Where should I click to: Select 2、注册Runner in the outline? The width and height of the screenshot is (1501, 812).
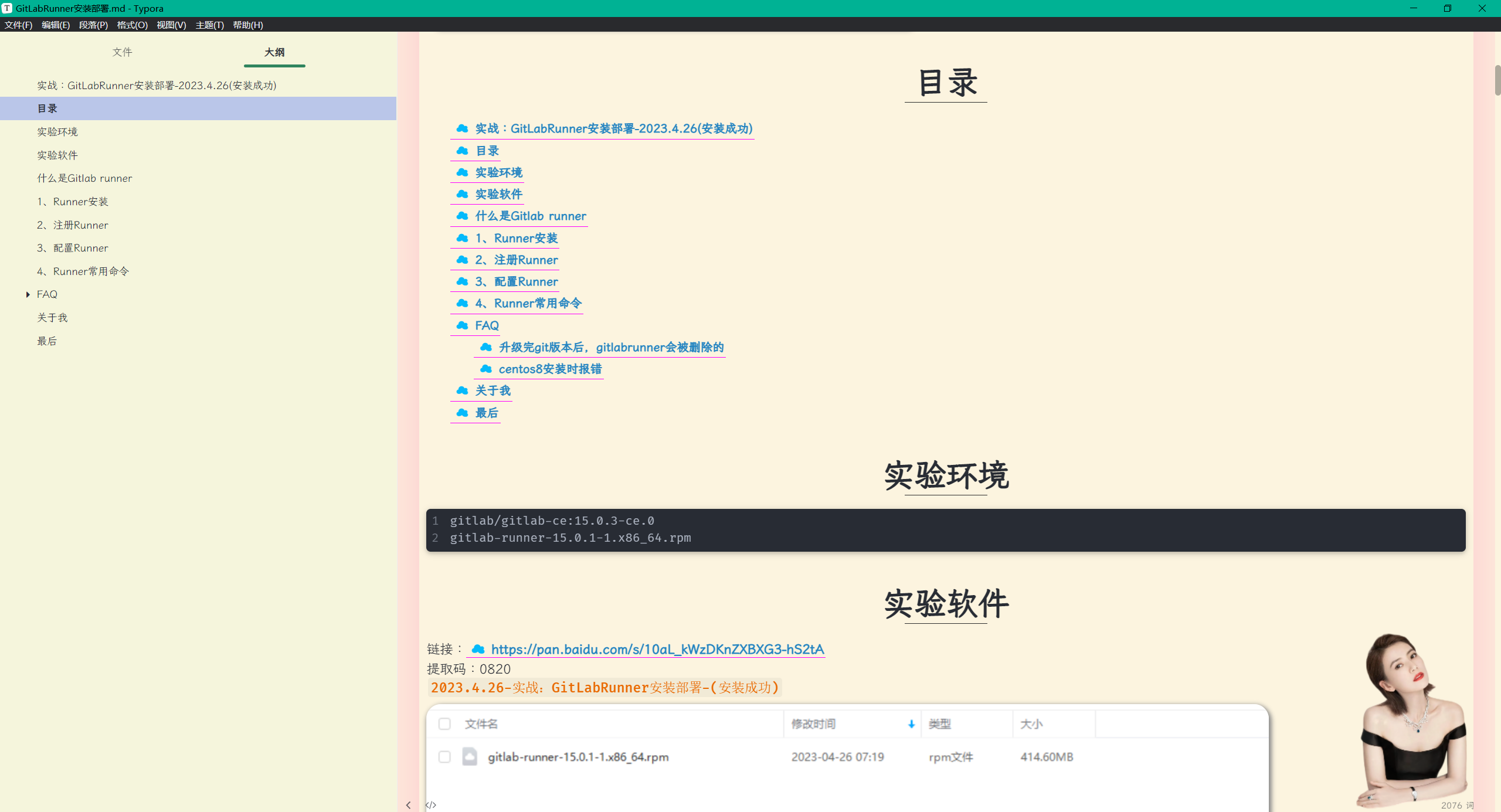coord(73,225)
